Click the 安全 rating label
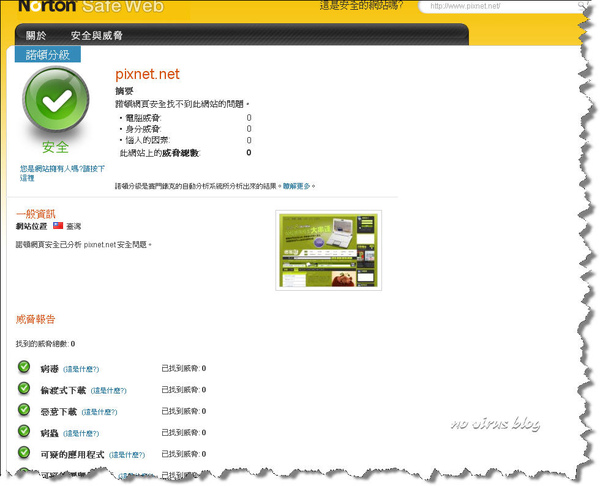Image resolution: width=600 pixels, height=486 pixels. pos(55,147)
